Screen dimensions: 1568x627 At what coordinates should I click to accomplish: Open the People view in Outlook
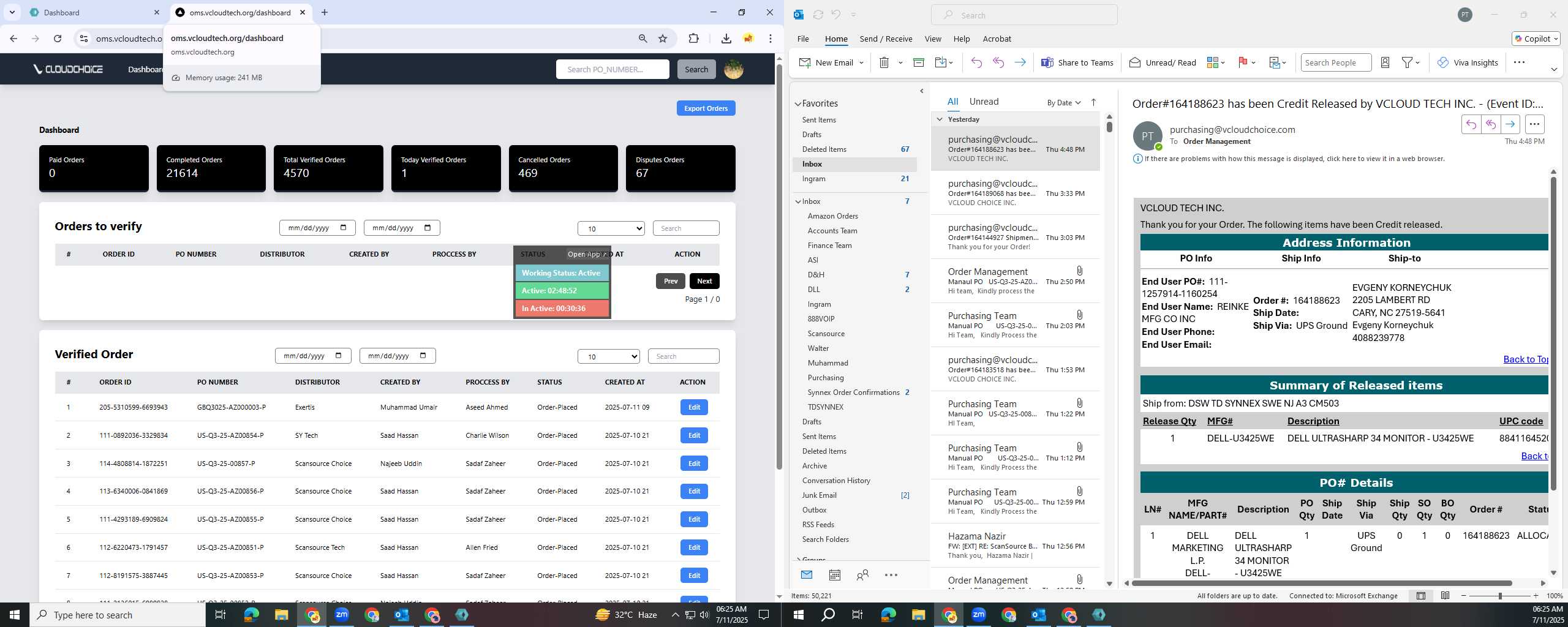pyautogui.click(x=862, y=575)
